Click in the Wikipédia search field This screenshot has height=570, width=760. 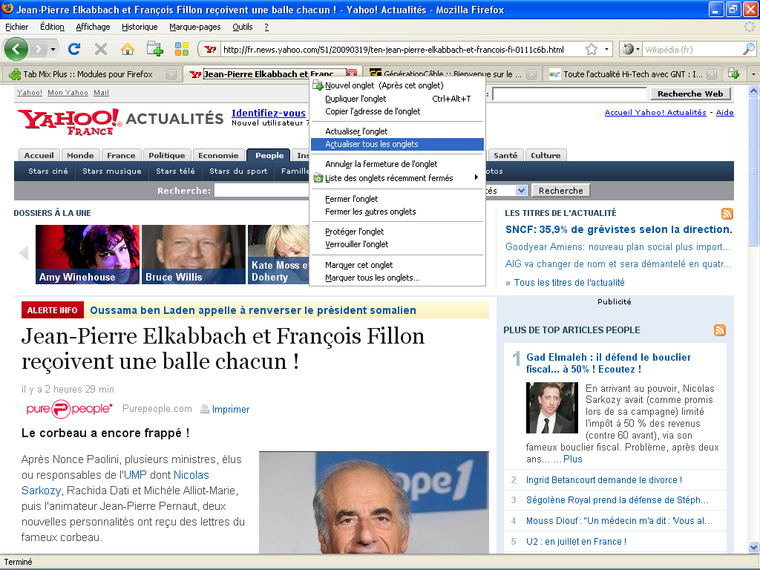[692, 49]
